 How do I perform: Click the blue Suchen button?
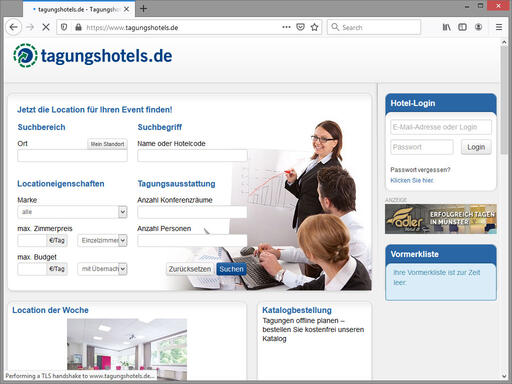click(231, 269)
